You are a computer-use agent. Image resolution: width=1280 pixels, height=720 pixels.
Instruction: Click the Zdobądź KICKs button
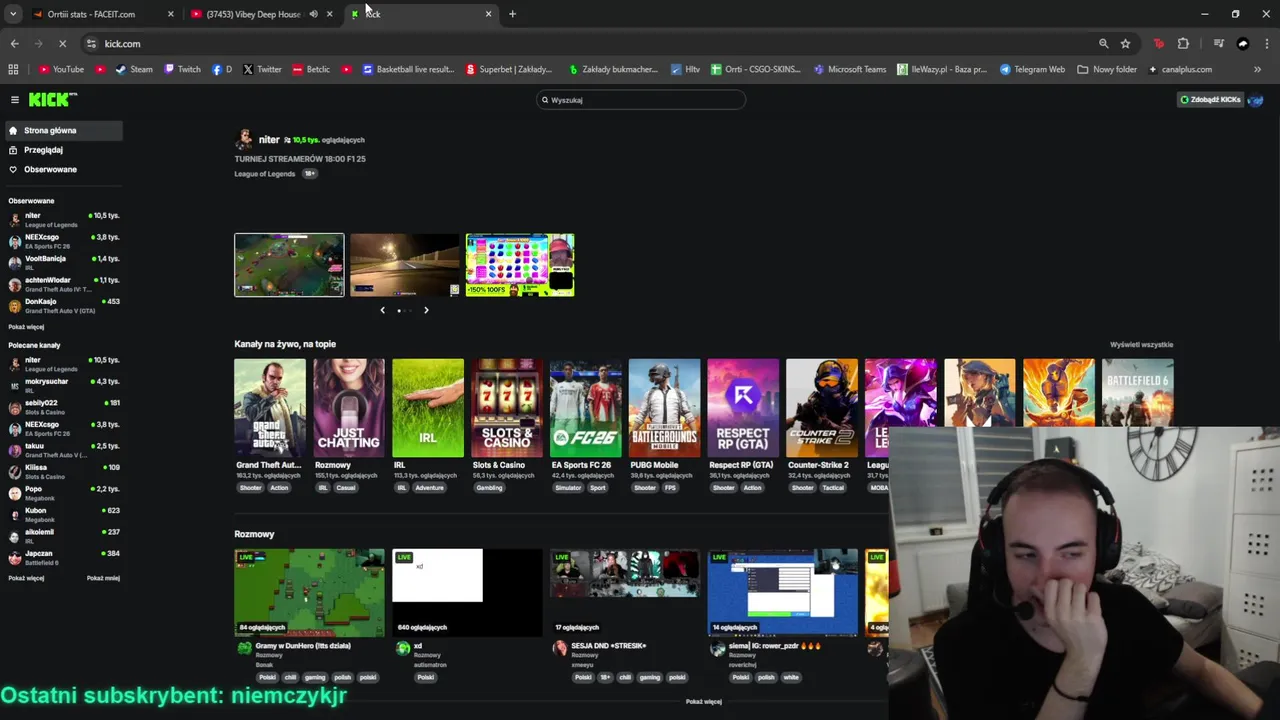point(1210,100)
